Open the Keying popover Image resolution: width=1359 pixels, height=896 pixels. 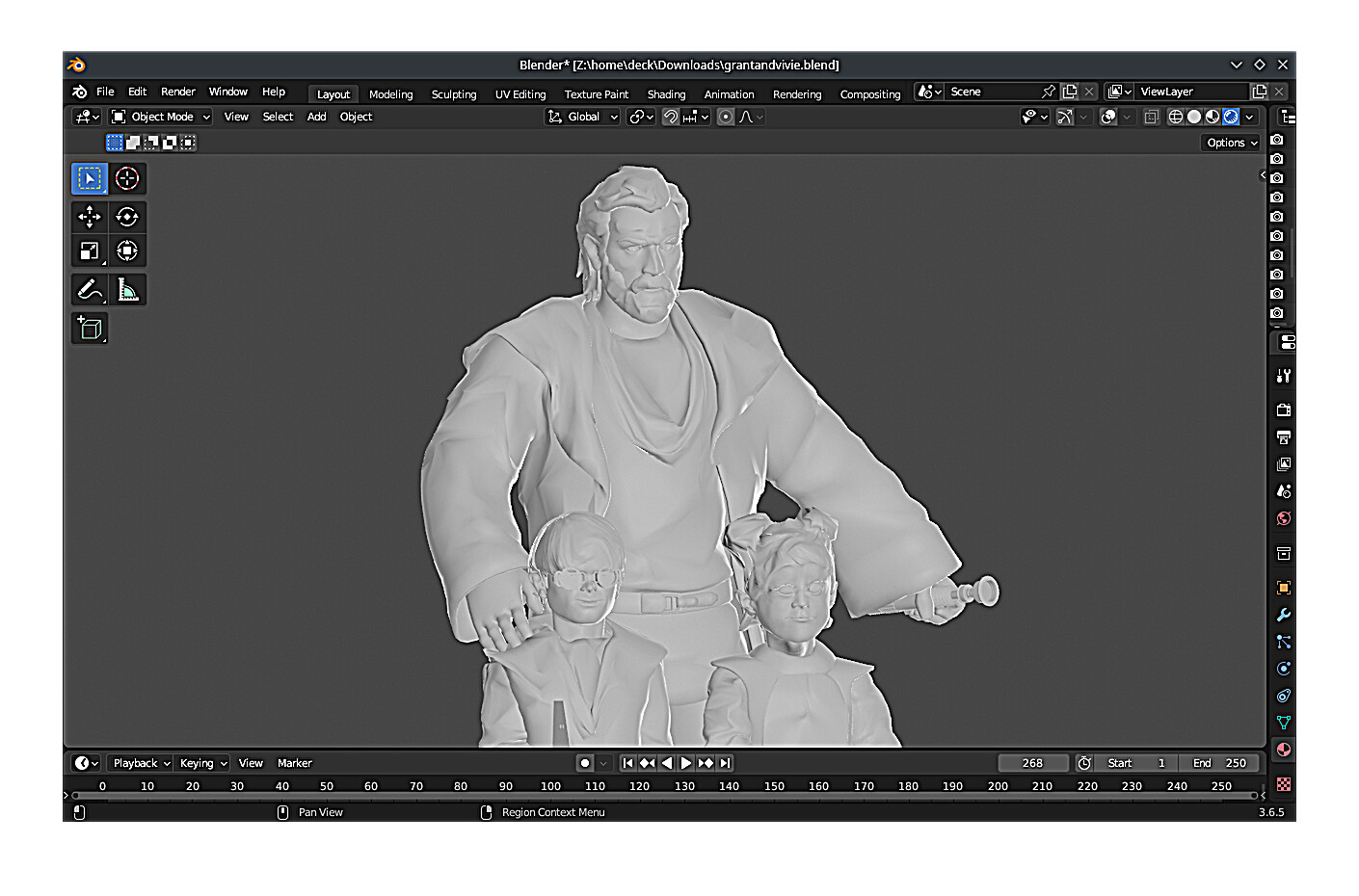tap(202, 763)
